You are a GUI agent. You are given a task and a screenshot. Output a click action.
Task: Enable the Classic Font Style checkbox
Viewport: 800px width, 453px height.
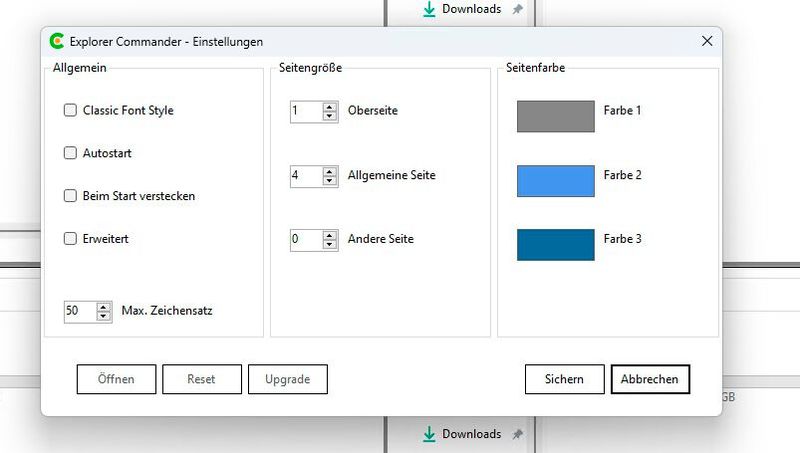(70, 110)
